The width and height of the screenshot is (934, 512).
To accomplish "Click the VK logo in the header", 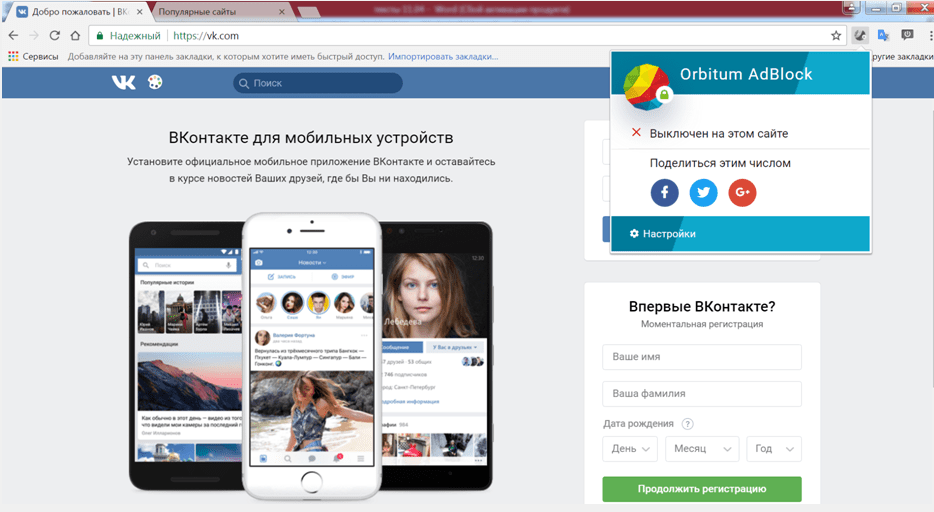I will pos(124,83).
